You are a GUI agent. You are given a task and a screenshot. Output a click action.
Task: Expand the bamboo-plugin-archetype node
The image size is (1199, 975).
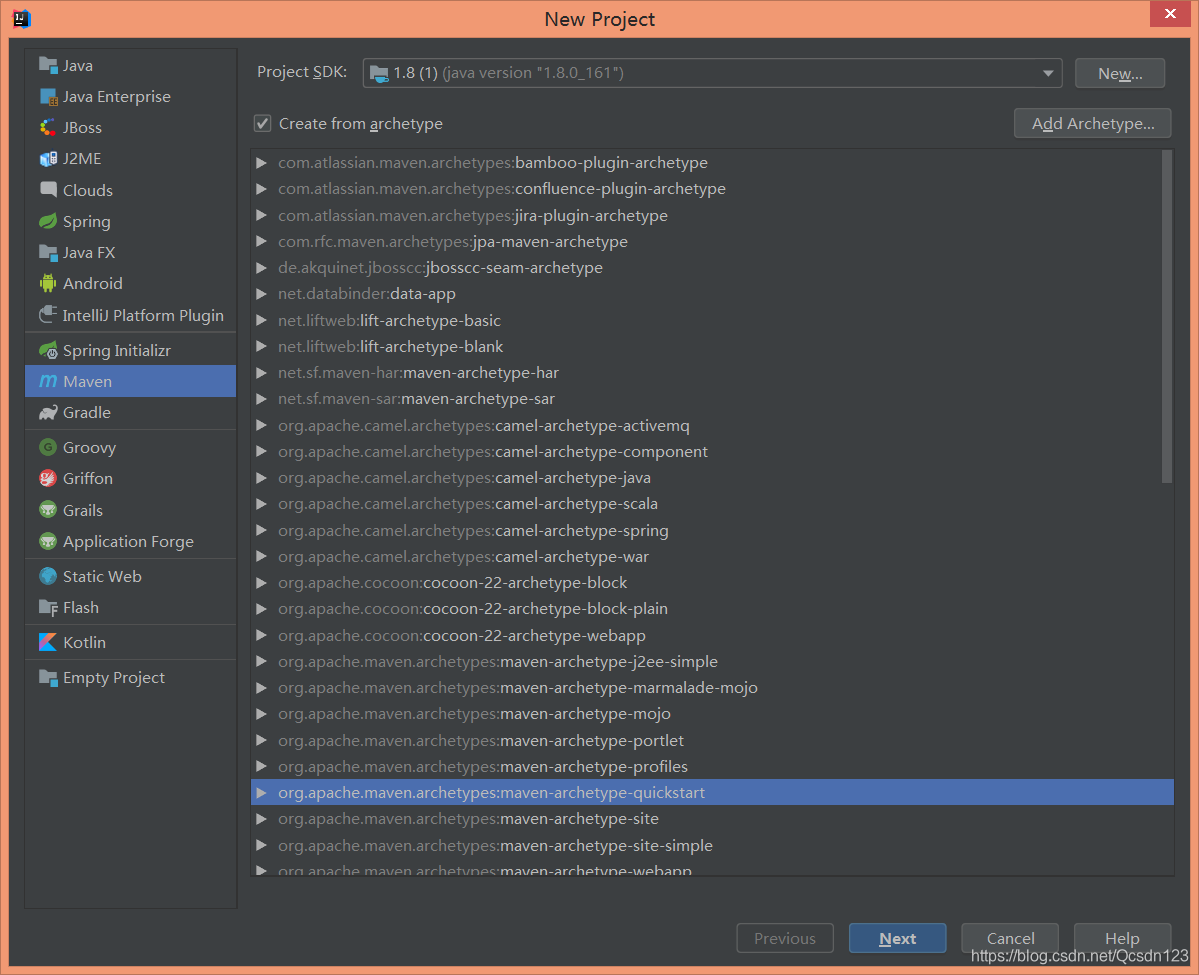pyautogui.click(x=262, y=163)
